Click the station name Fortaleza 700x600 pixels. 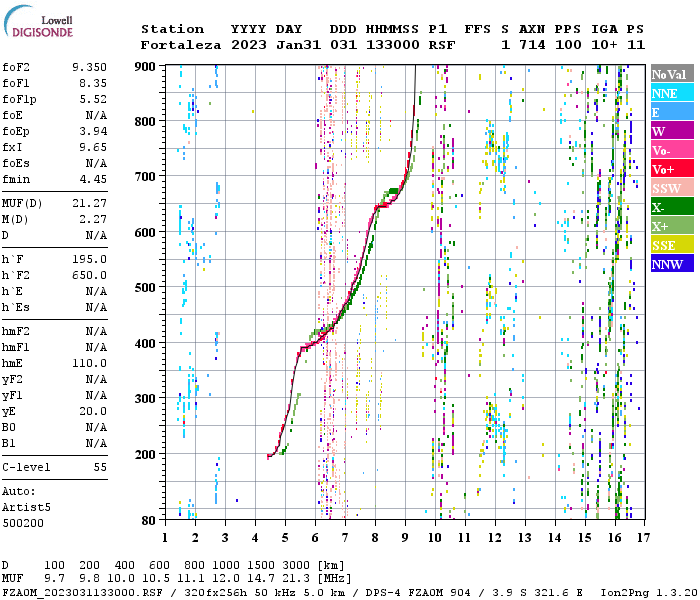(181, 45)
